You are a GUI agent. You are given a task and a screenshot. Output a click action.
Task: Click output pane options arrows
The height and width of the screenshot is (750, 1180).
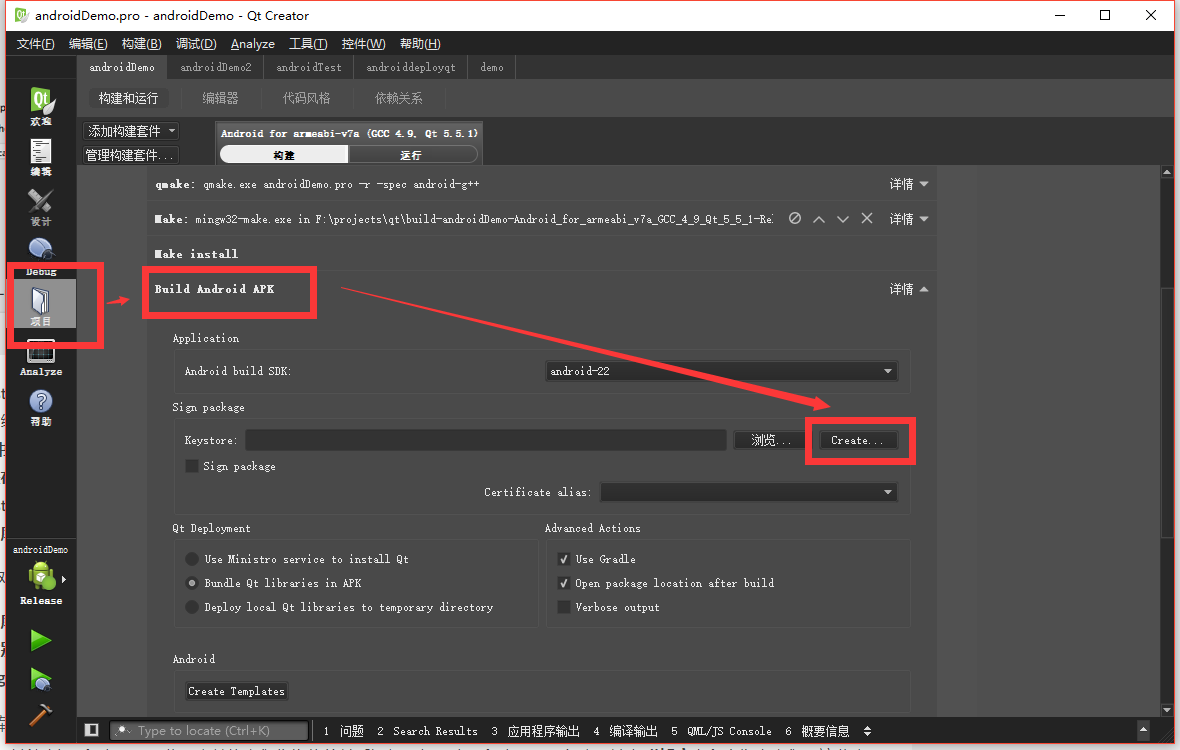tap(868, 730)
